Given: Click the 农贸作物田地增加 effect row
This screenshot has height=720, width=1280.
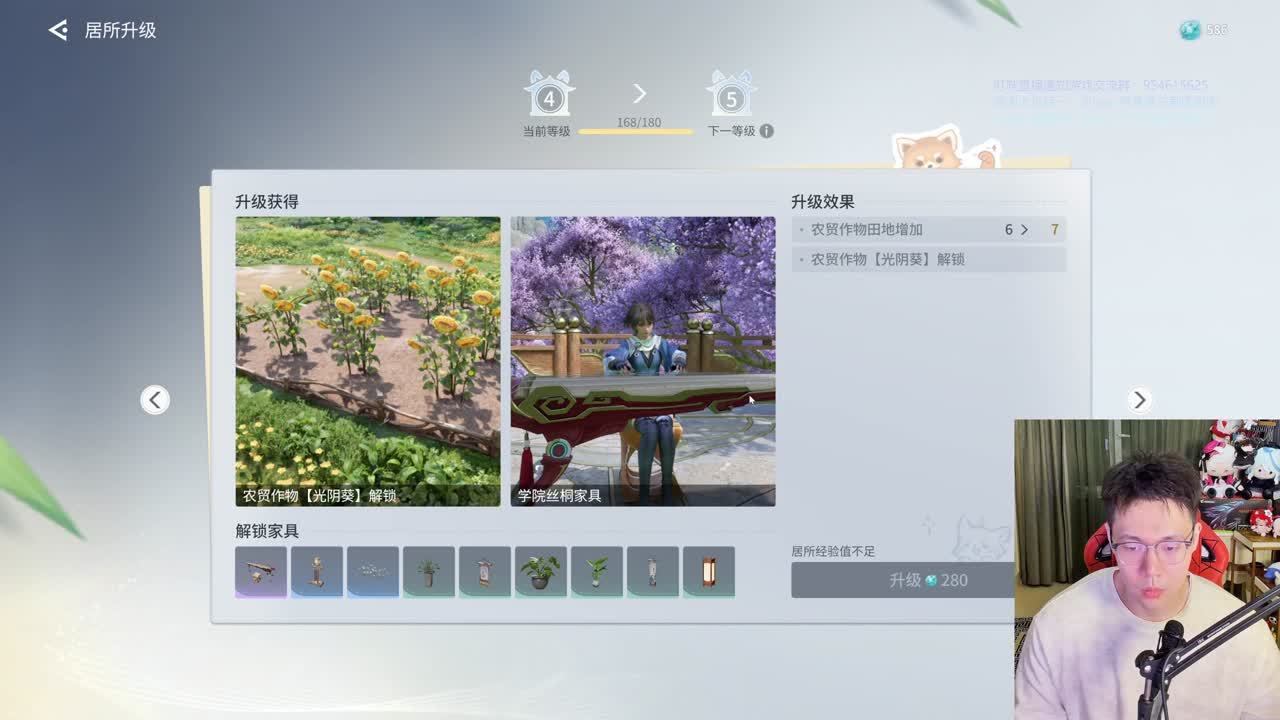Looking at the screenshot, I should (x=928, y=230).
